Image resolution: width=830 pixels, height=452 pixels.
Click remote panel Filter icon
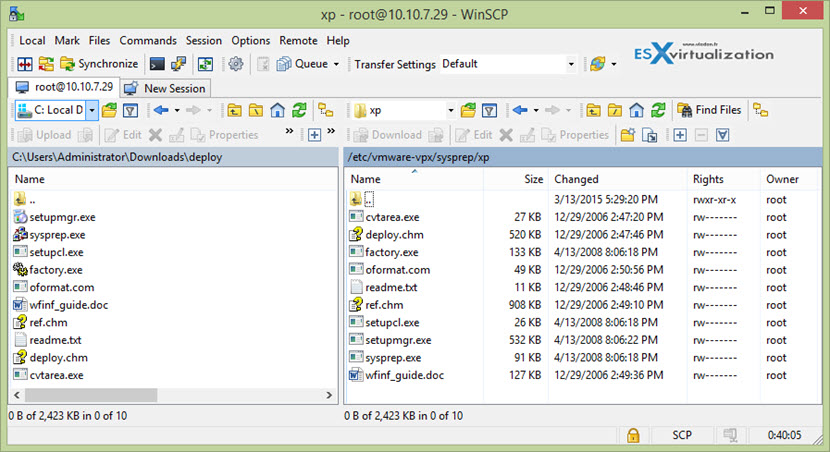[x=489, y=110]
